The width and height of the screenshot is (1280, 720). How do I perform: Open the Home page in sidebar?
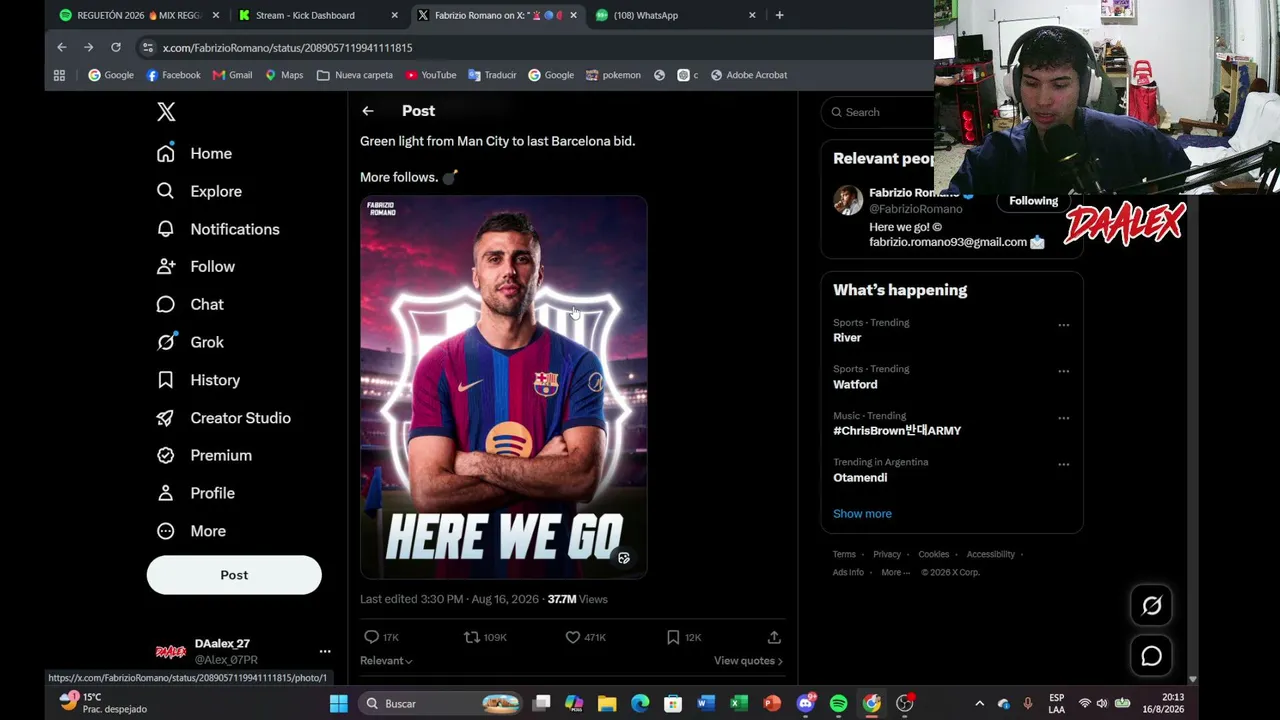195,154
